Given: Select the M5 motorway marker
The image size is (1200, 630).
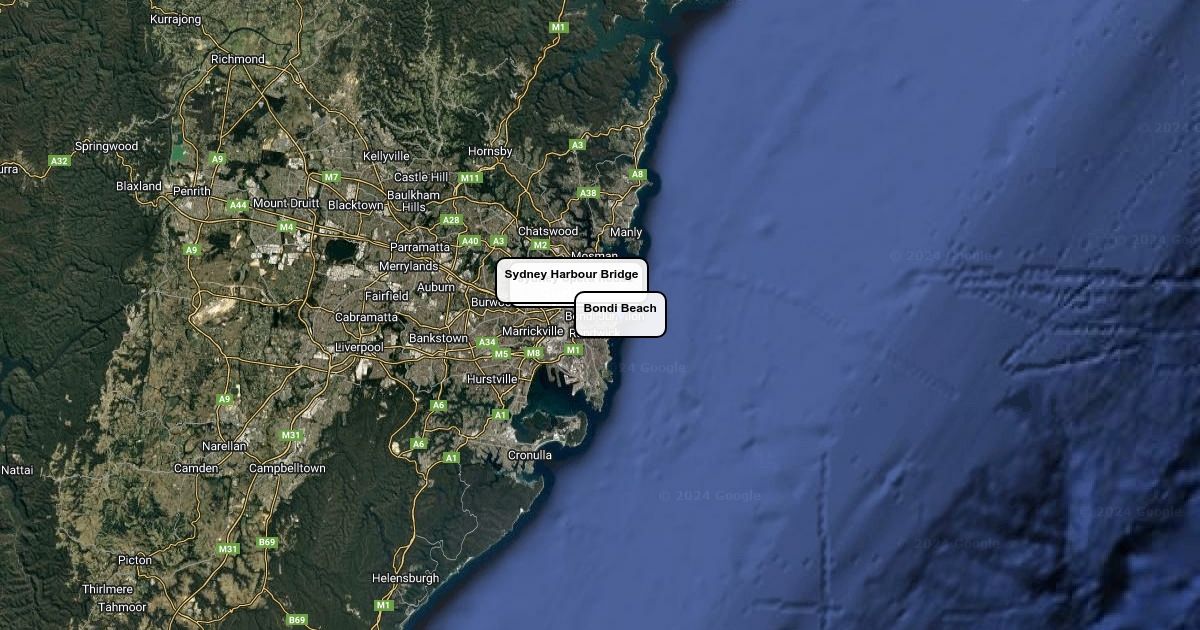Looking at the screenshot, I should click(501, 354).
